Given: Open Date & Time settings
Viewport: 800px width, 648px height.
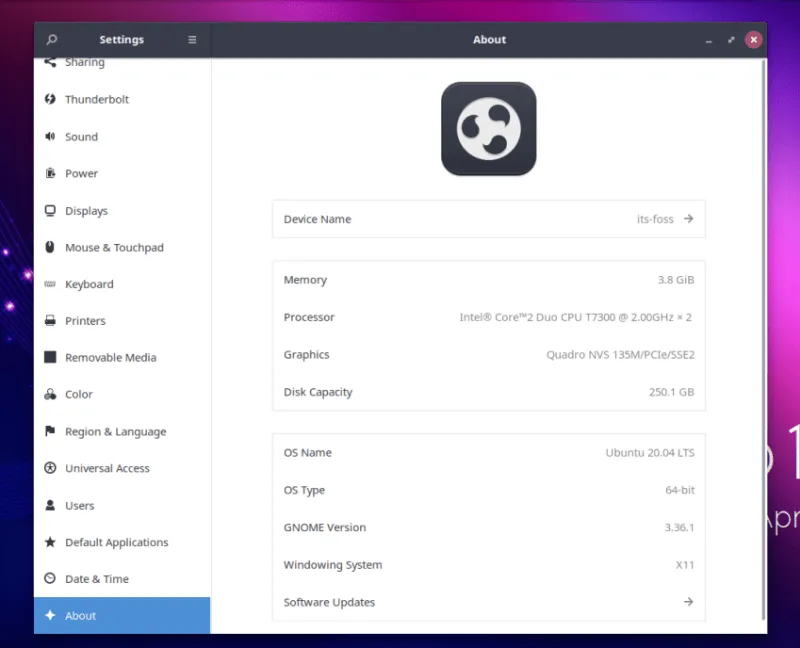Looking at the screenshot, I should 122,579.
